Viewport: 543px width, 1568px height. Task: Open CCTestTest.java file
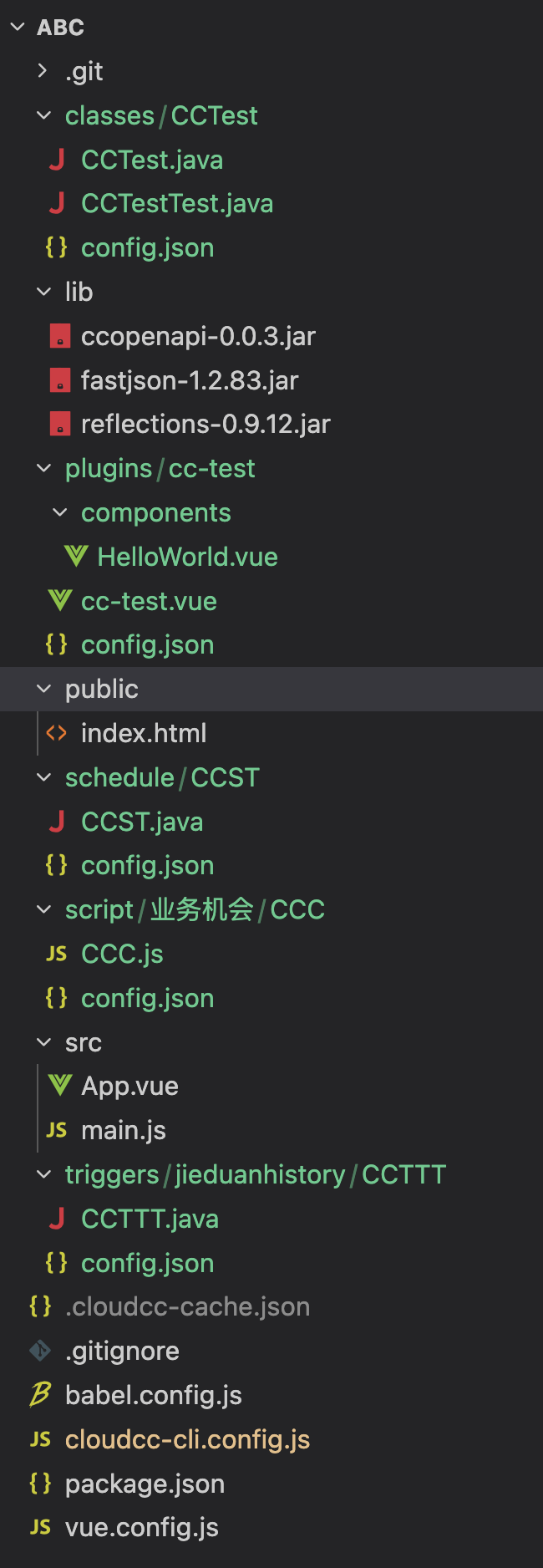click(176, 204)
